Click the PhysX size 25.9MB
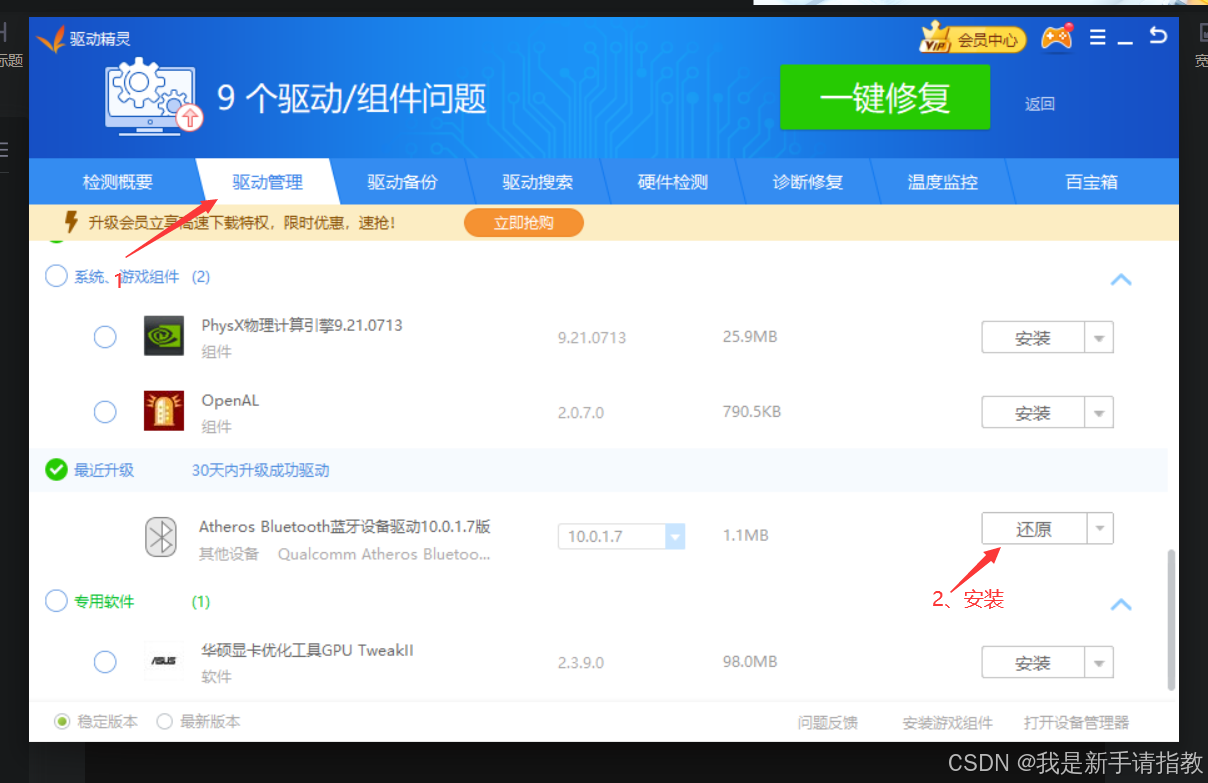1208x783 pixels. pos(750,336)
